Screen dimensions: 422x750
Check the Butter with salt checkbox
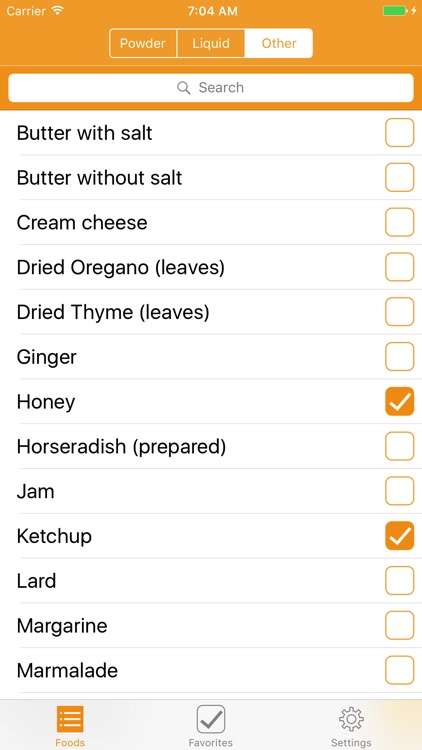[400, 132]
